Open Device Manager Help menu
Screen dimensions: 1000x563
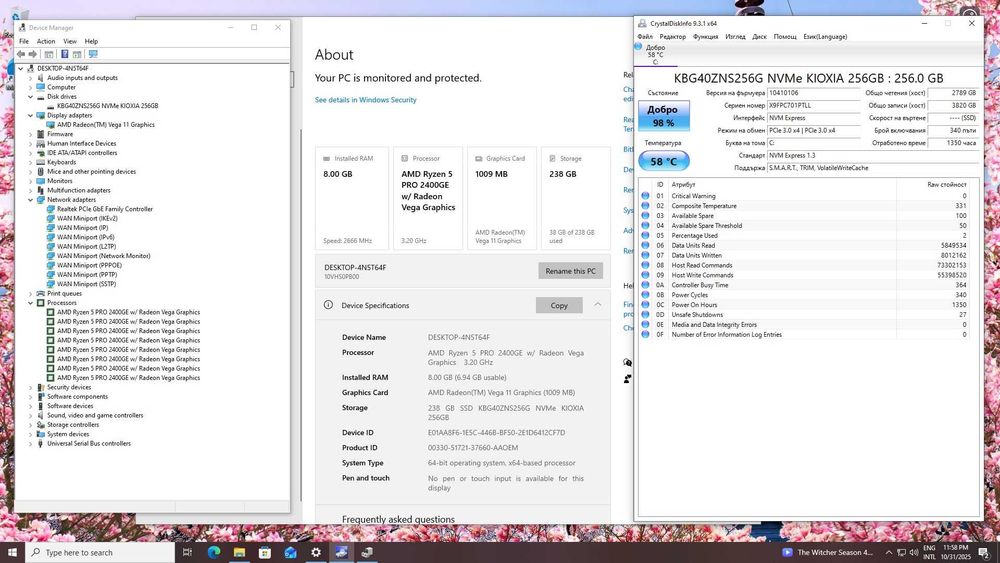coord(91,41)
